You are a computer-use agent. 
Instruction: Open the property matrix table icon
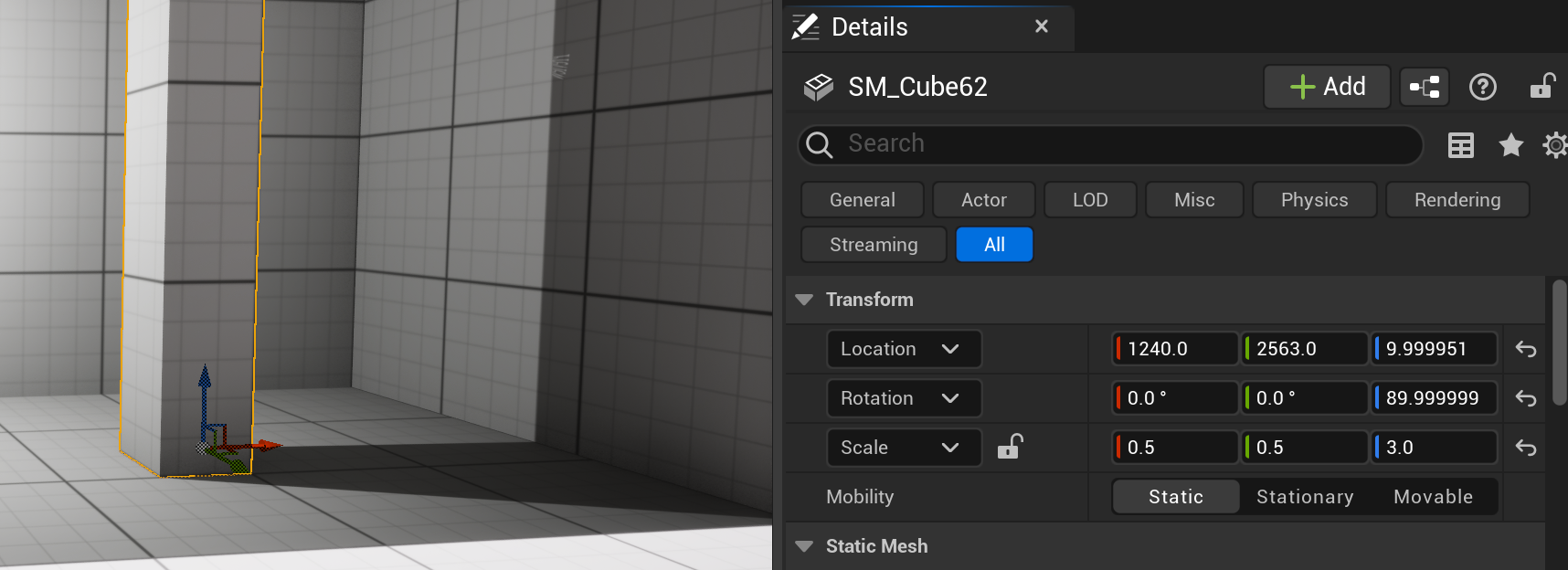point(1461,145)
